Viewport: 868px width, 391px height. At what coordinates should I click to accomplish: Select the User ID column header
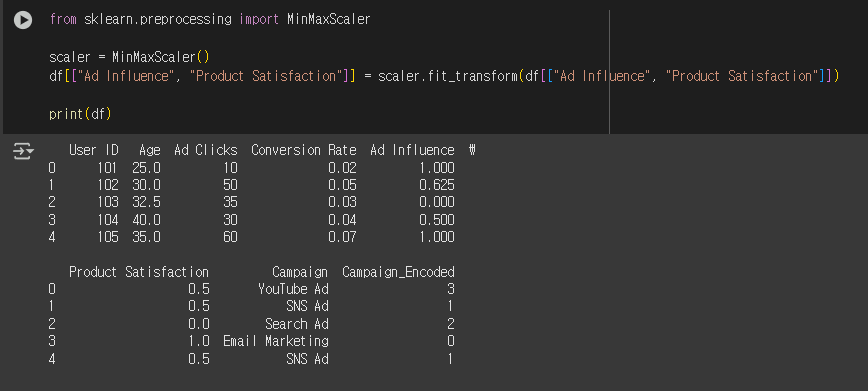[x=94, y=150]
